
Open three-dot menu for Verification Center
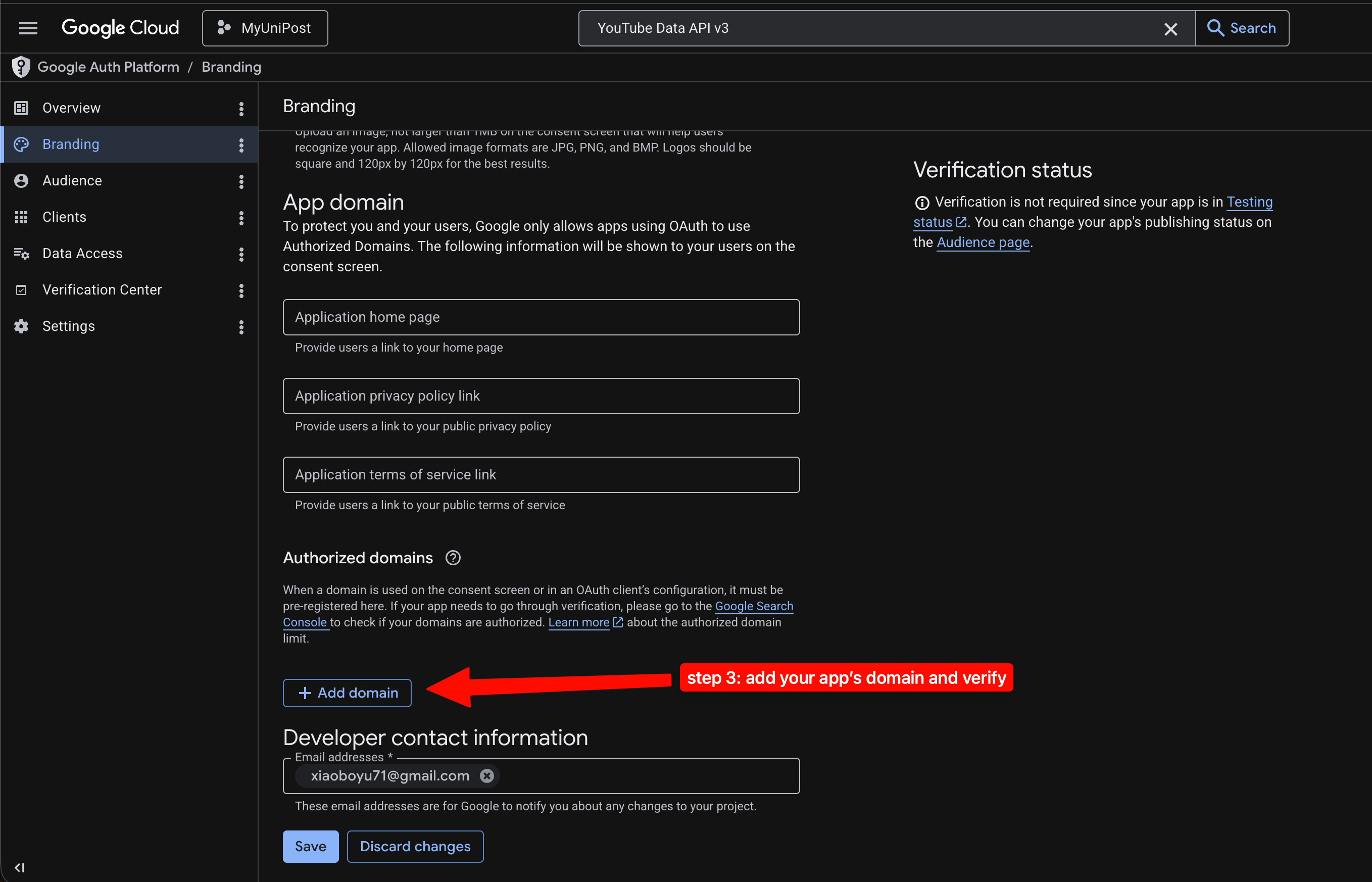(x=241, y=290)
